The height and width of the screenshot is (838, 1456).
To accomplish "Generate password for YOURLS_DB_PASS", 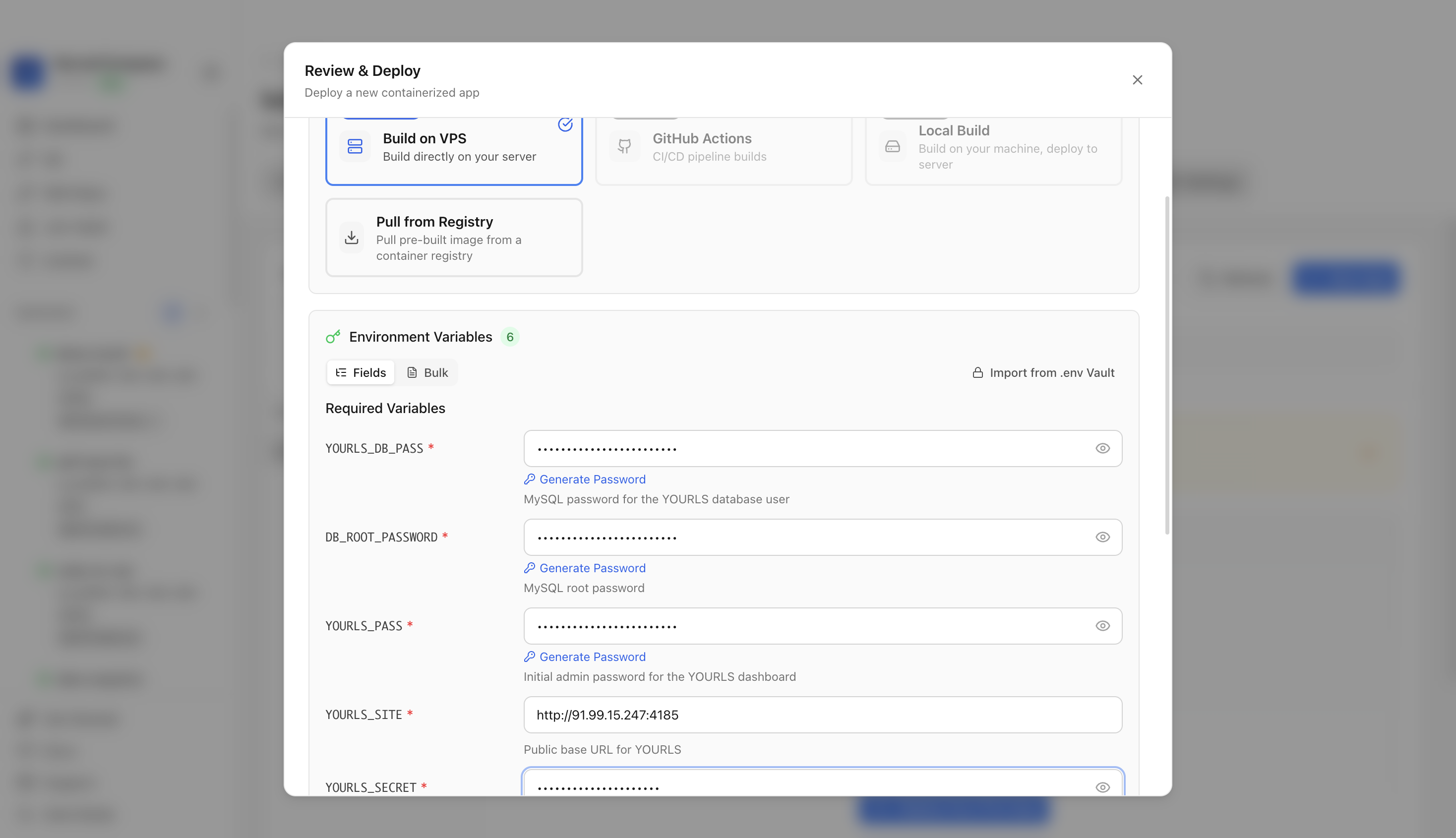I will point(585,479).
